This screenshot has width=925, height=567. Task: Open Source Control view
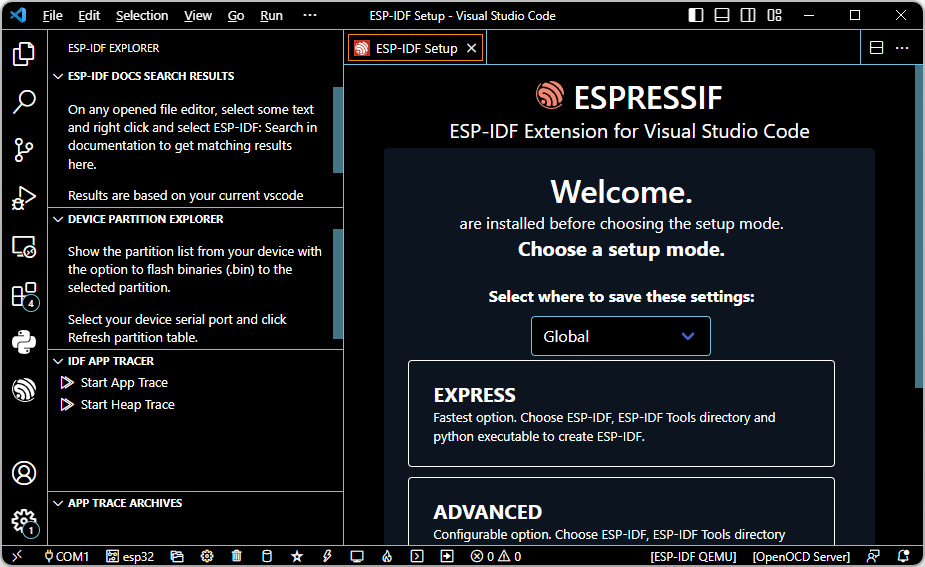coord(24,150)
